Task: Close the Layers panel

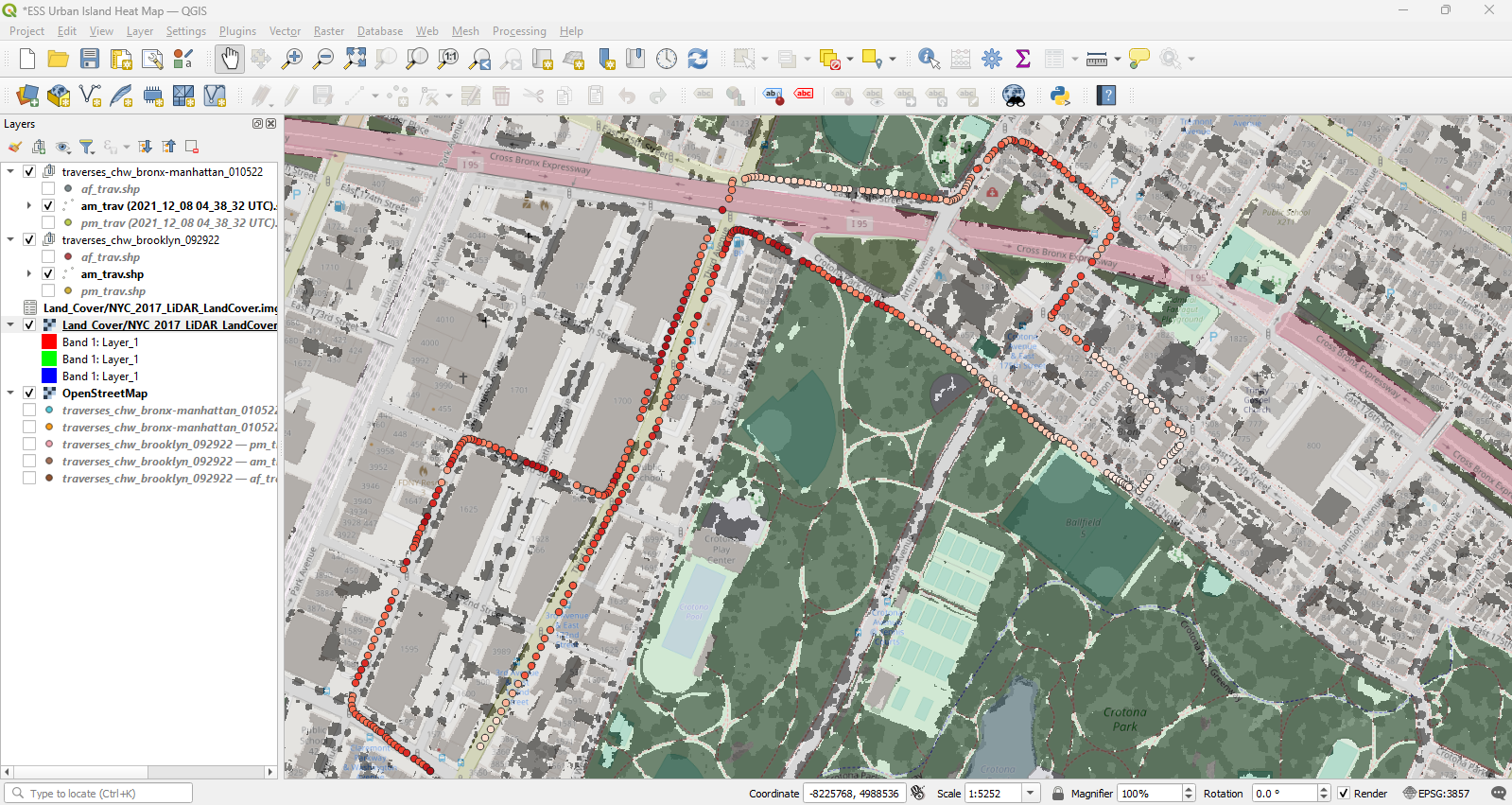Action: click(271, 124)
